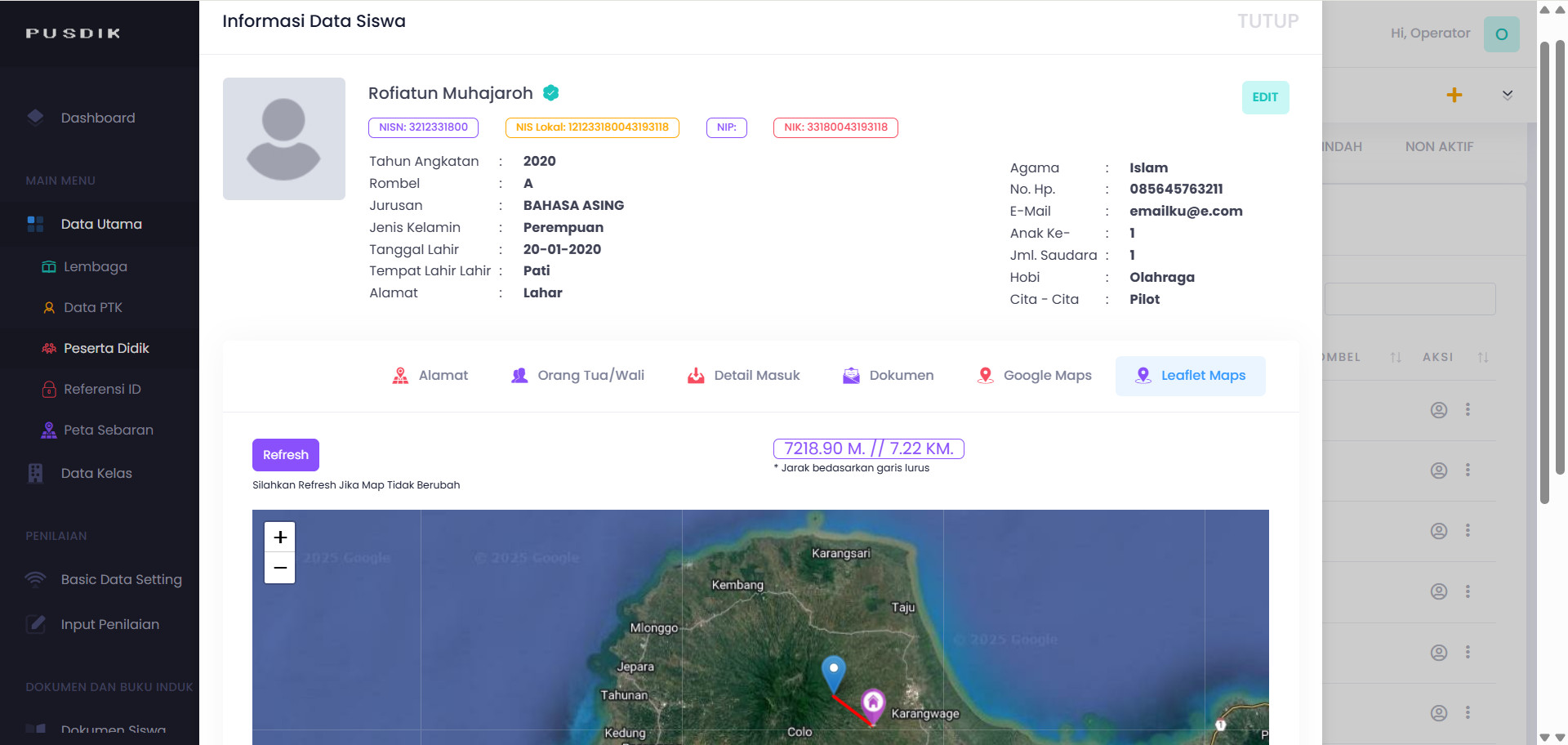1568x745 pixels.
Task: Click the verified badge next to student name
Action: click(551, 93)
